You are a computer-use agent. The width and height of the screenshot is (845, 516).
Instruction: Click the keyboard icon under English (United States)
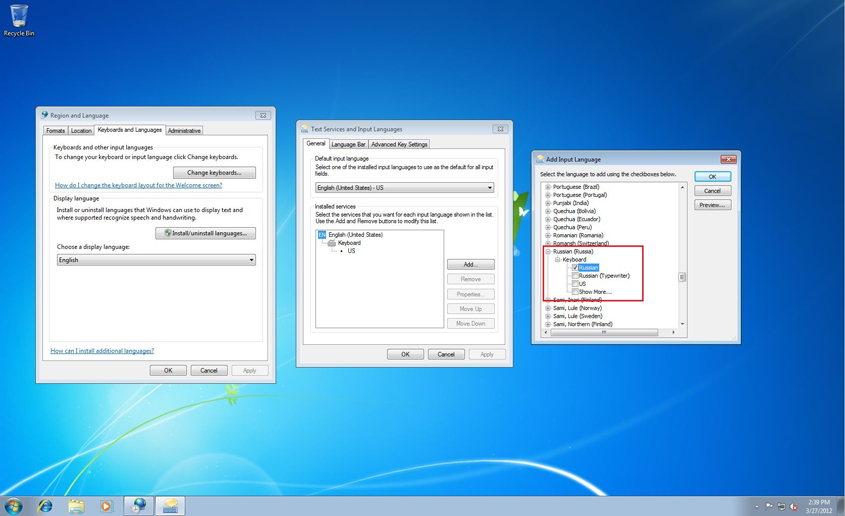[331, 243]
